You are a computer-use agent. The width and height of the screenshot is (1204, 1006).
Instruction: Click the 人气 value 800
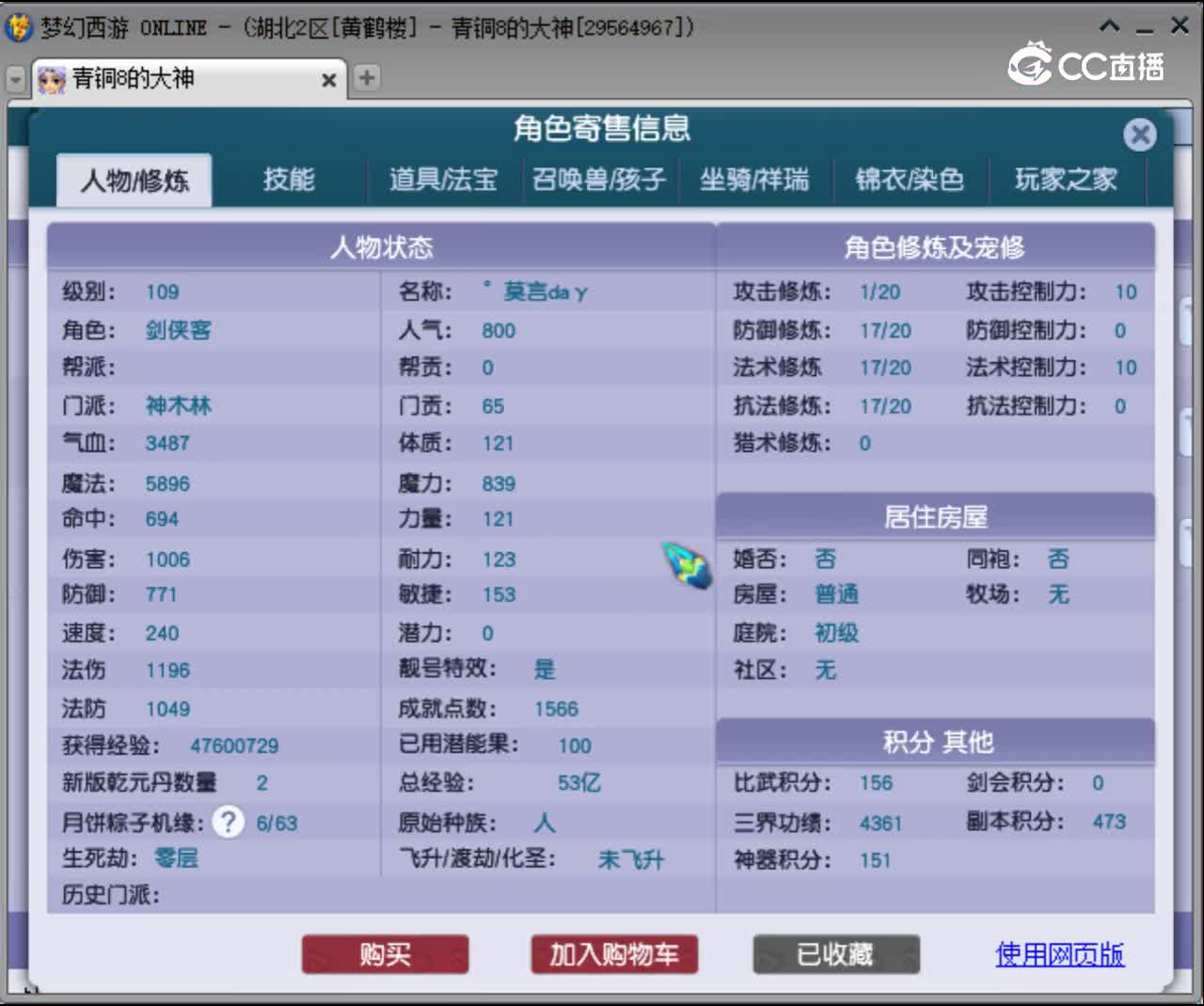[499, 330]
